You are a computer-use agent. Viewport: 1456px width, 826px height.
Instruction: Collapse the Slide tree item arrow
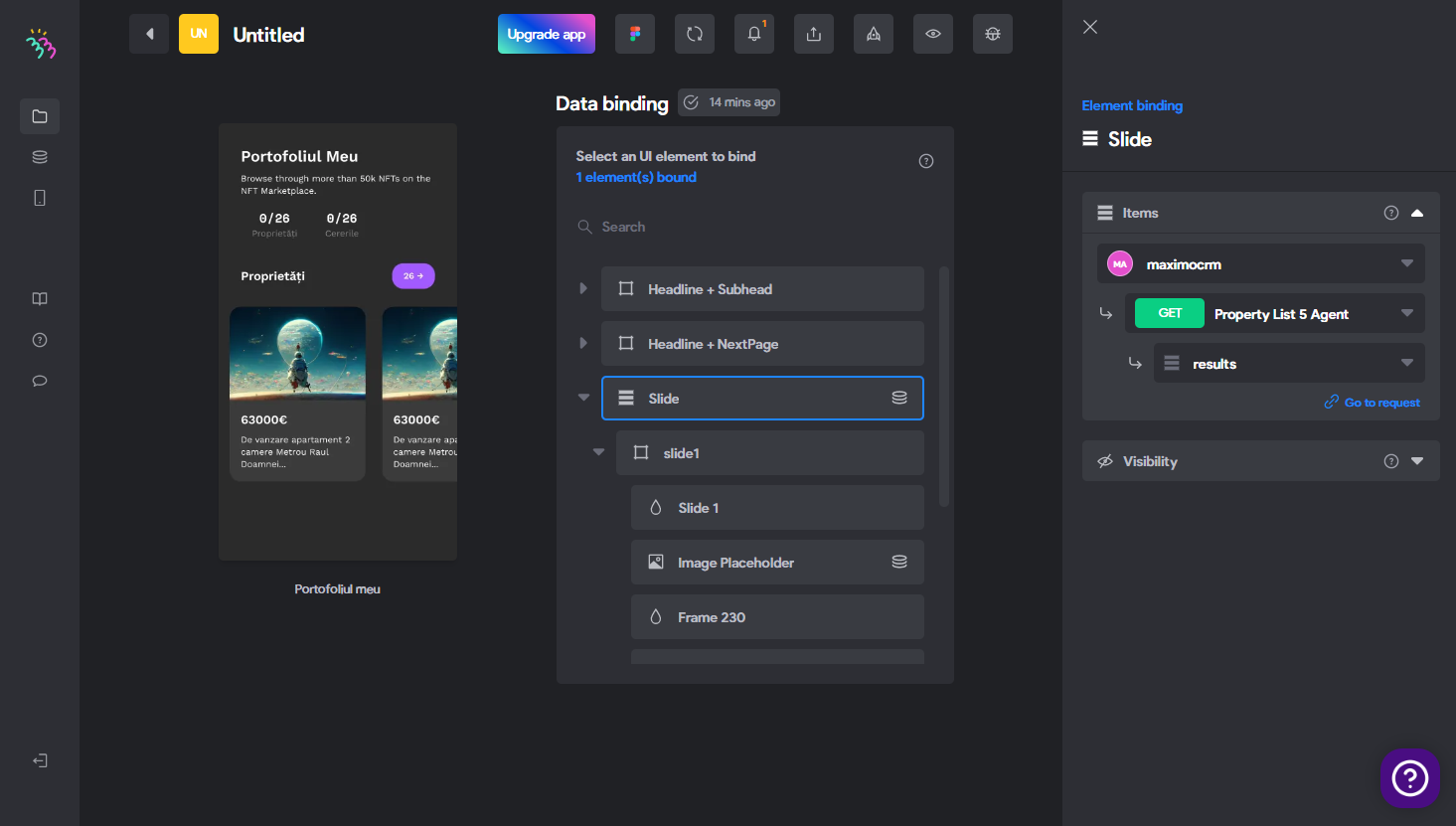point(583,398)
